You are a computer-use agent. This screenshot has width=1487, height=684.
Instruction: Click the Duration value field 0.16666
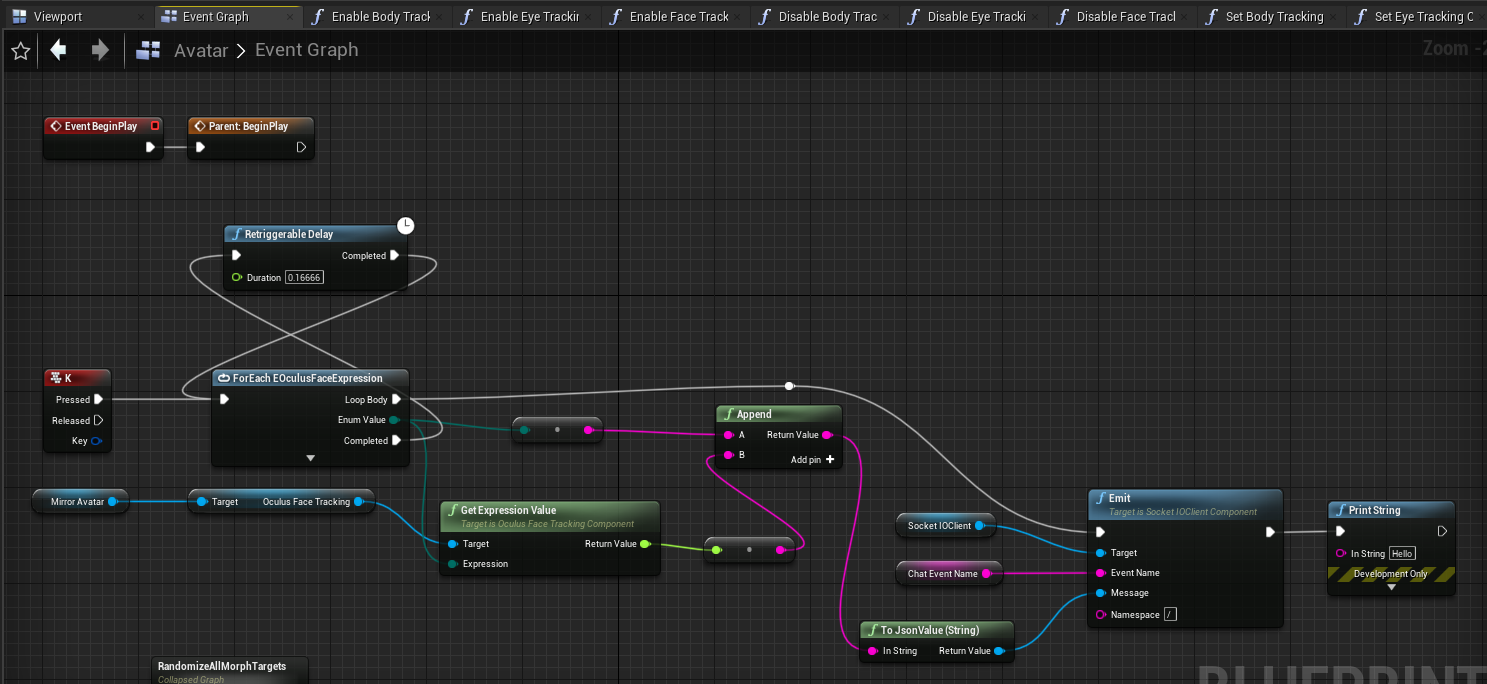(x=304, y=277)
